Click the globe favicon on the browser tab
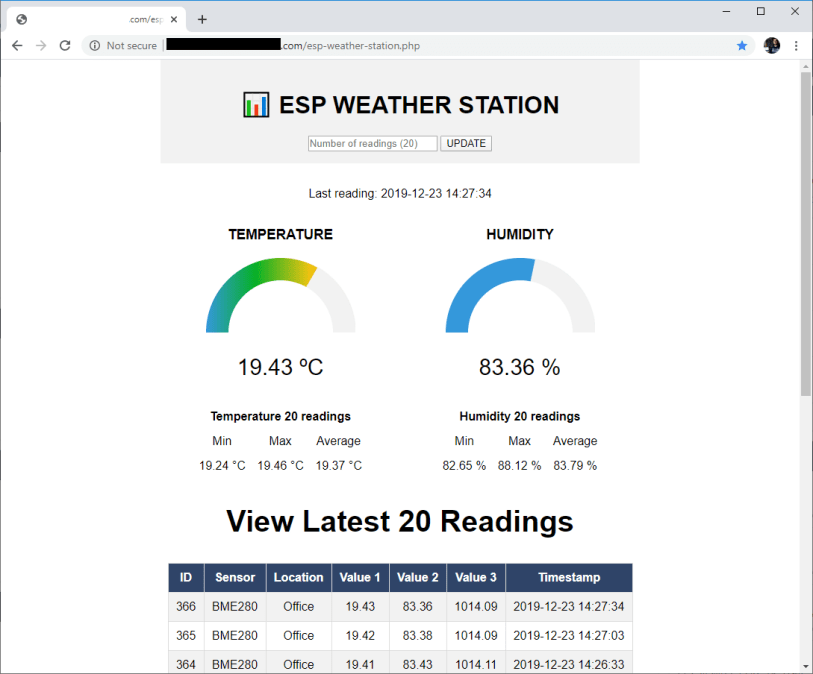This screenshot has width=813, height=674. click(22, 18)
